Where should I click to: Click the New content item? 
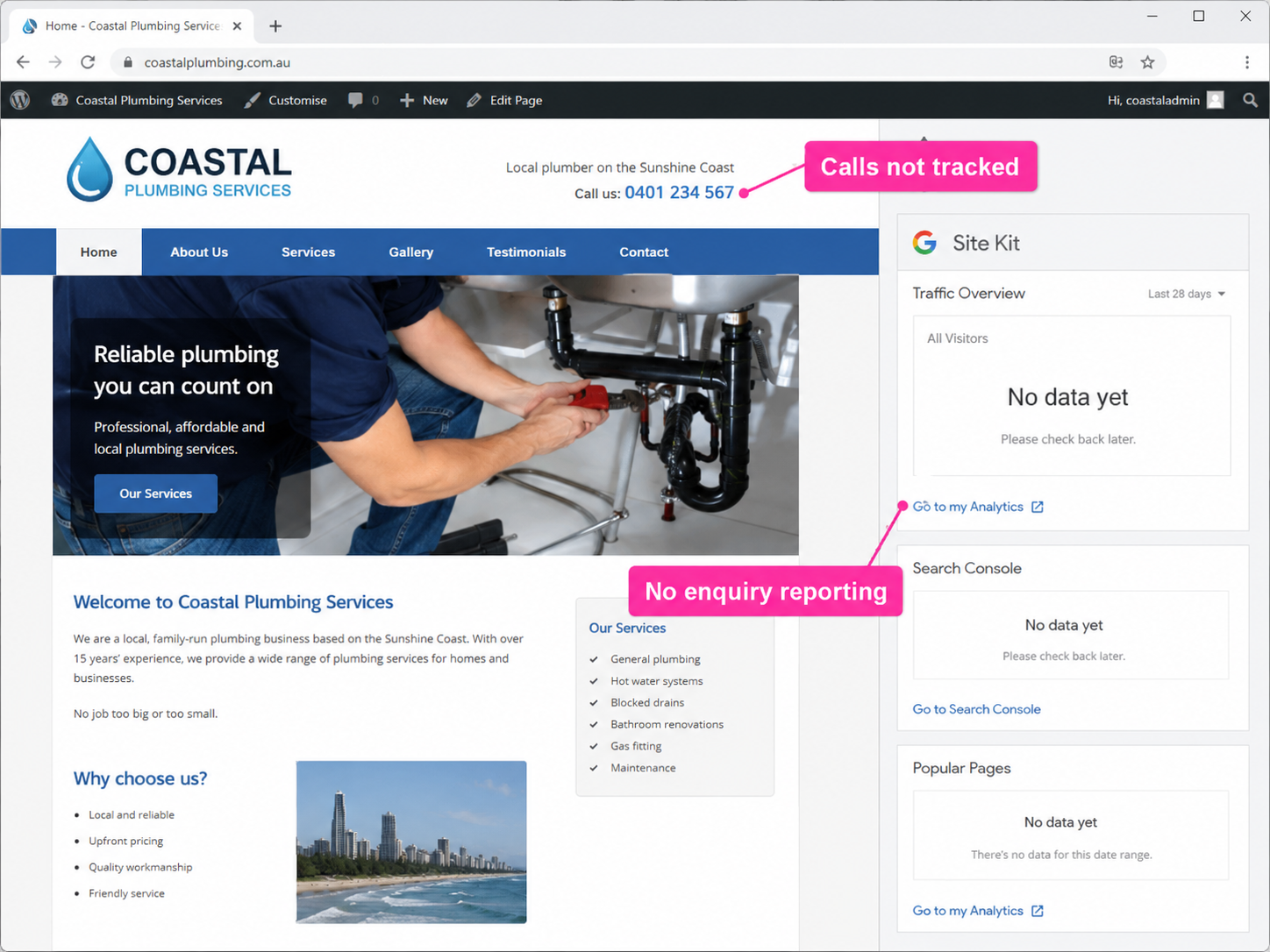coord(424,100)
